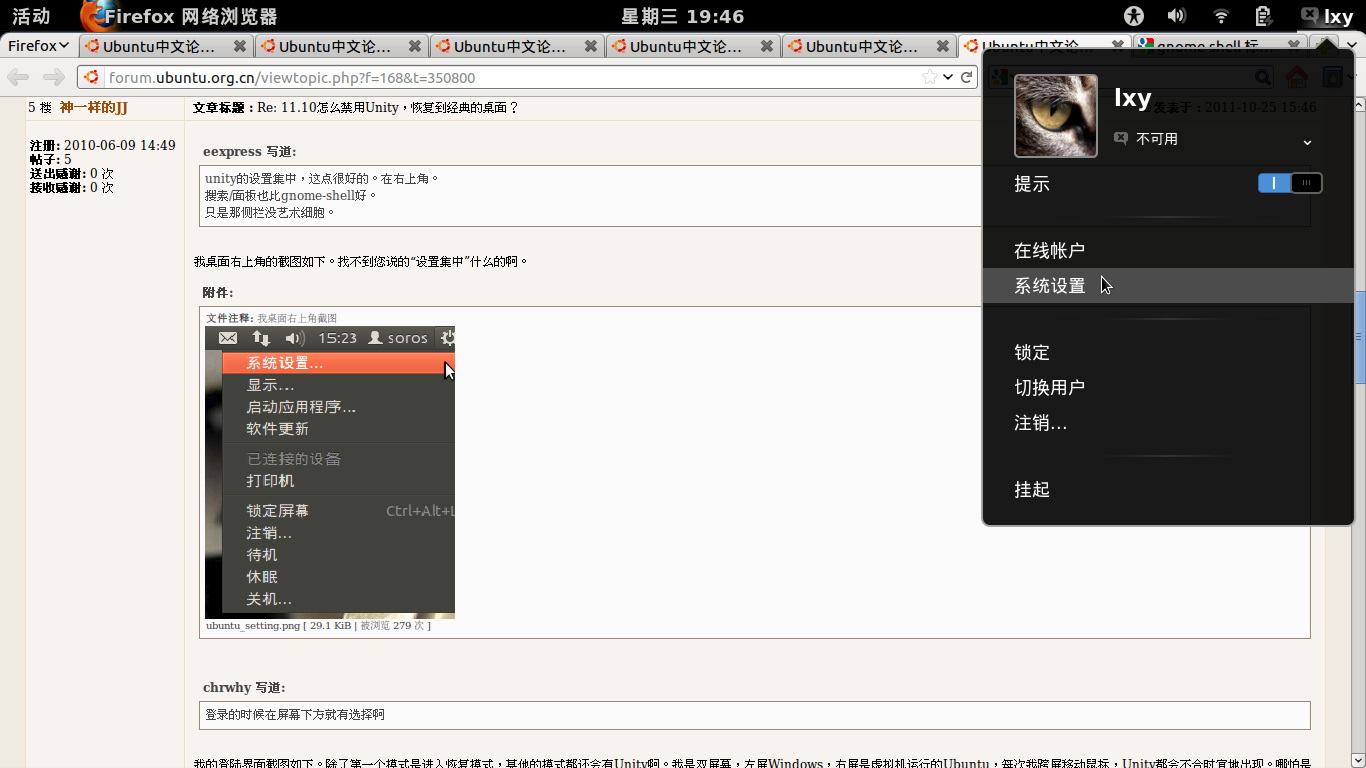Click the lxy name in the user menu
The width and height of the screenshot is (1366, 768).
[x=1132, y=97]
